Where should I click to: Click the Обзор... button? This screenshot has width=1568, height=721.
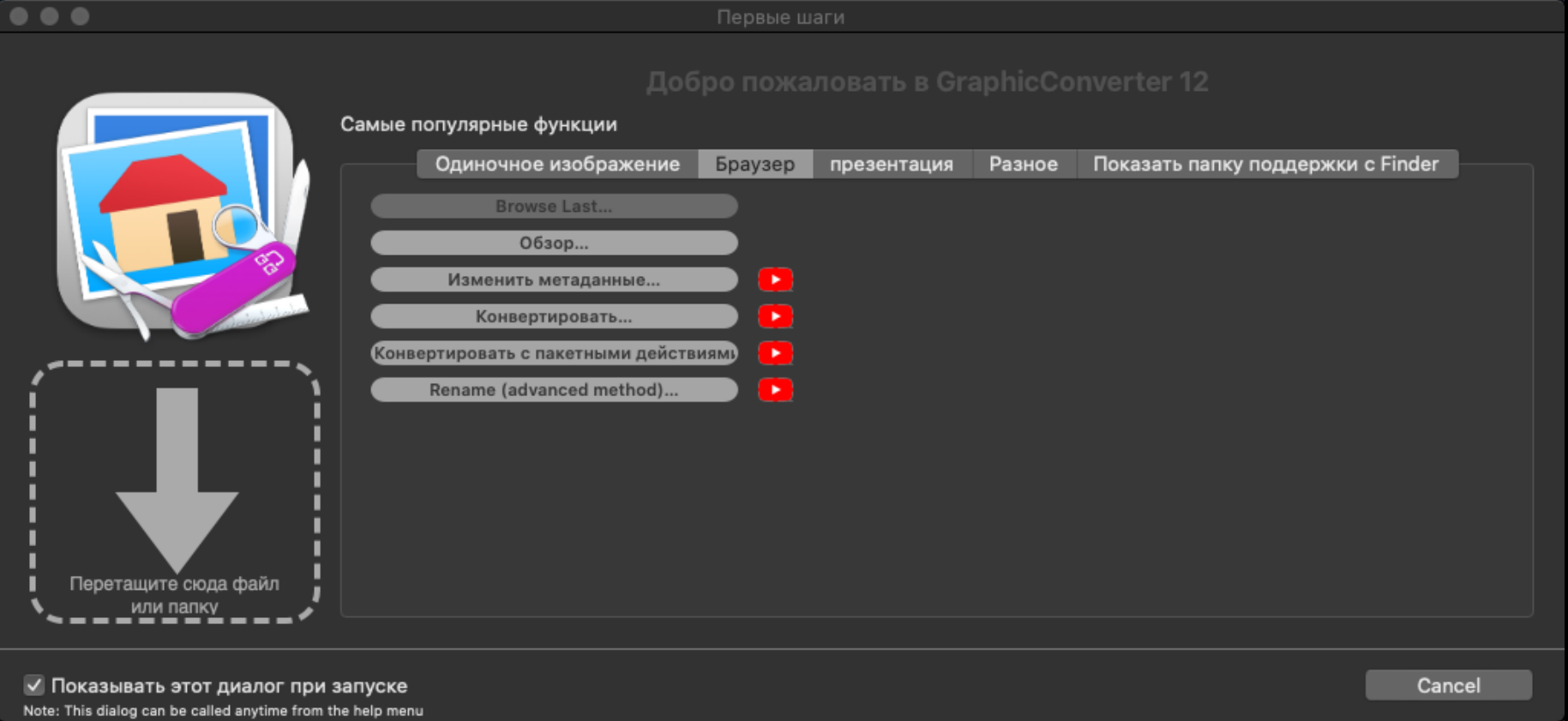coord(554,243)
